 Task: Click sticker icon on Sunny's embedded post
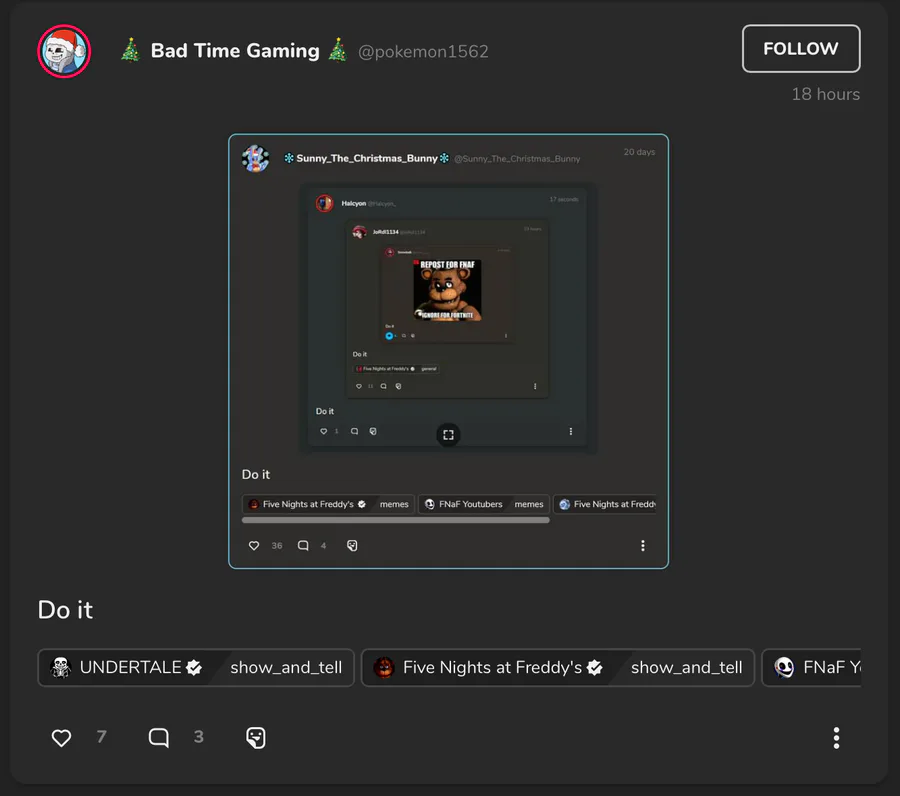click(352, 545)
